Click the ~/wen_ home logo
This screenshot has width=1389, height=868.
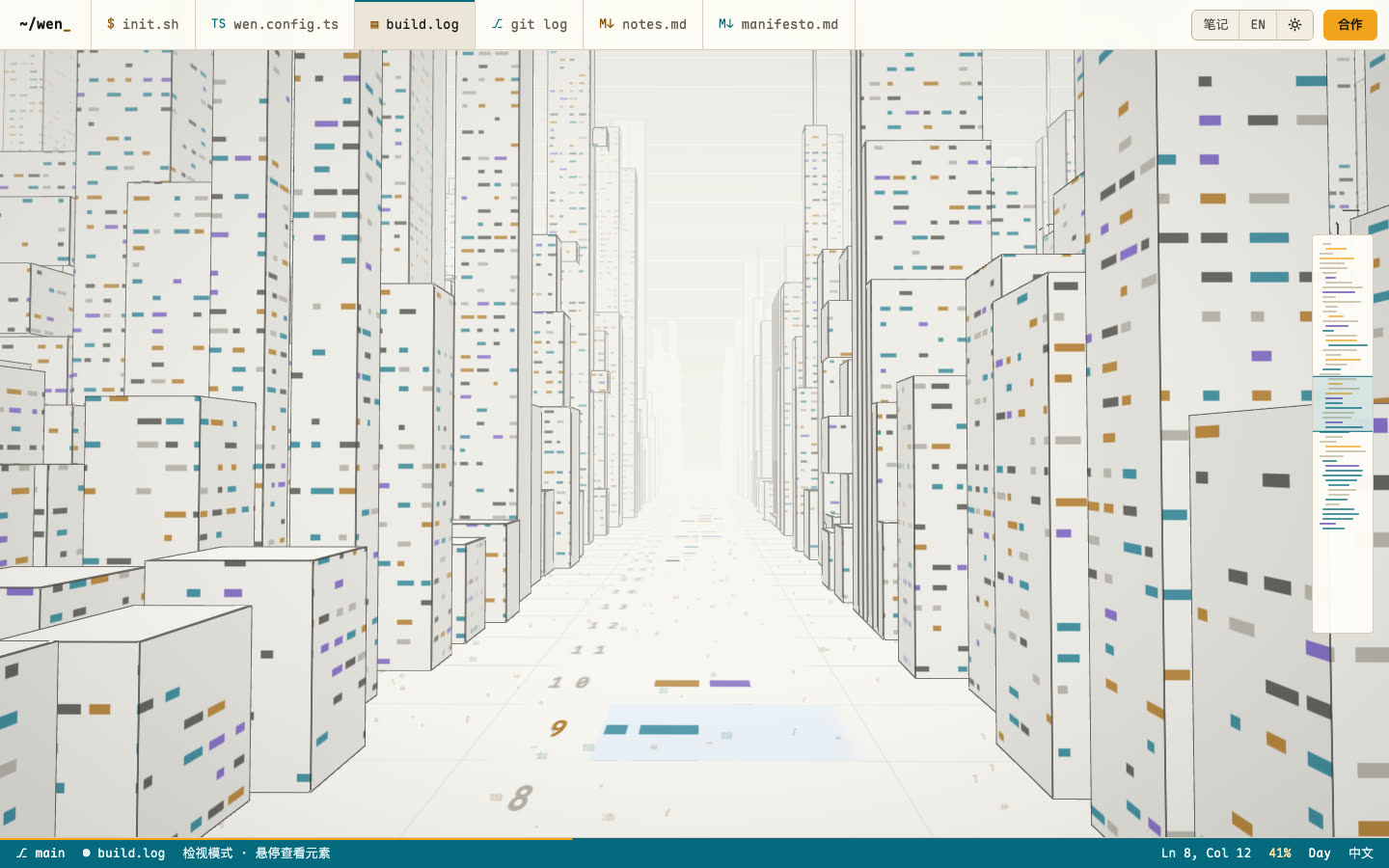[x=44, y=24]
